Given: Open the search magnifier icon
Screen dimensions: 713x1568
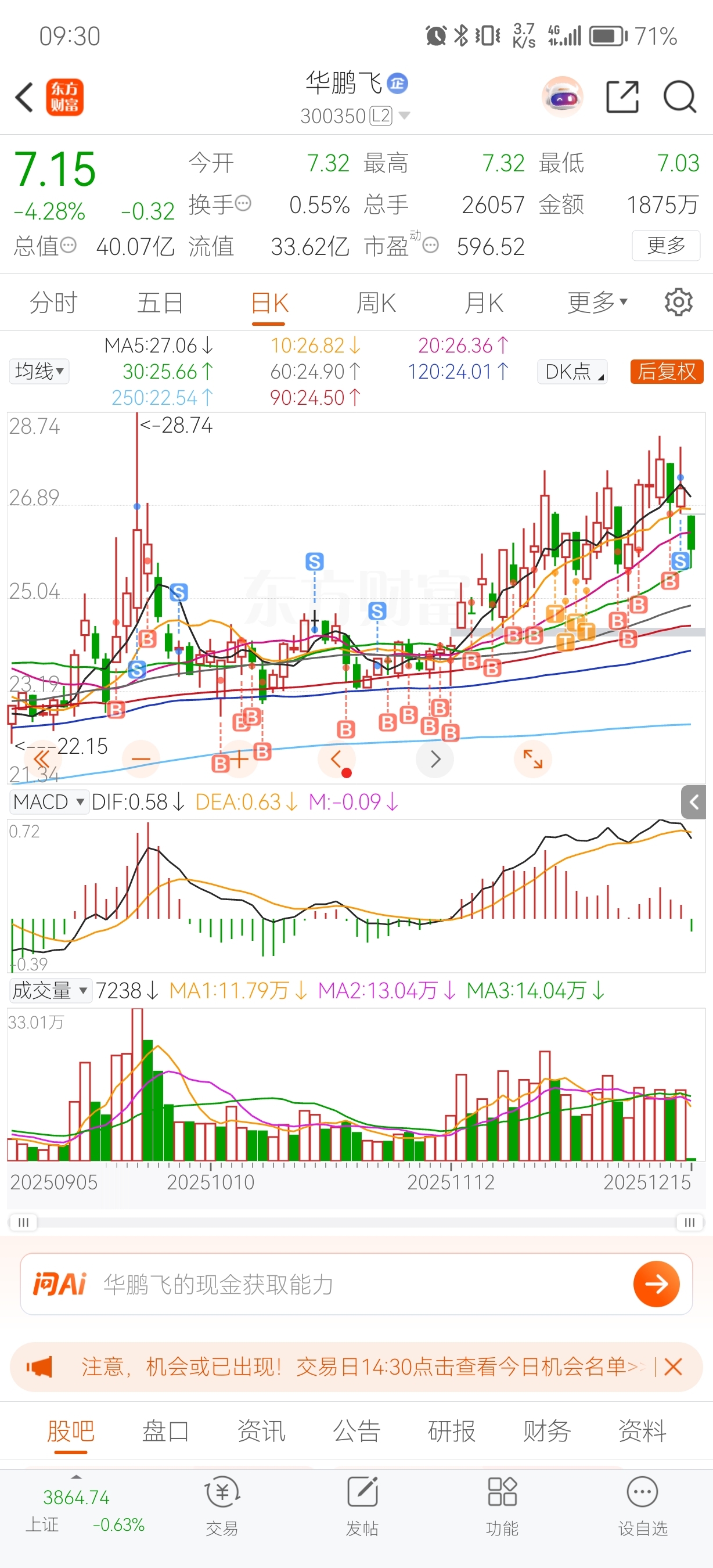Looking at the screenshot, I should [x=679, y=97].
